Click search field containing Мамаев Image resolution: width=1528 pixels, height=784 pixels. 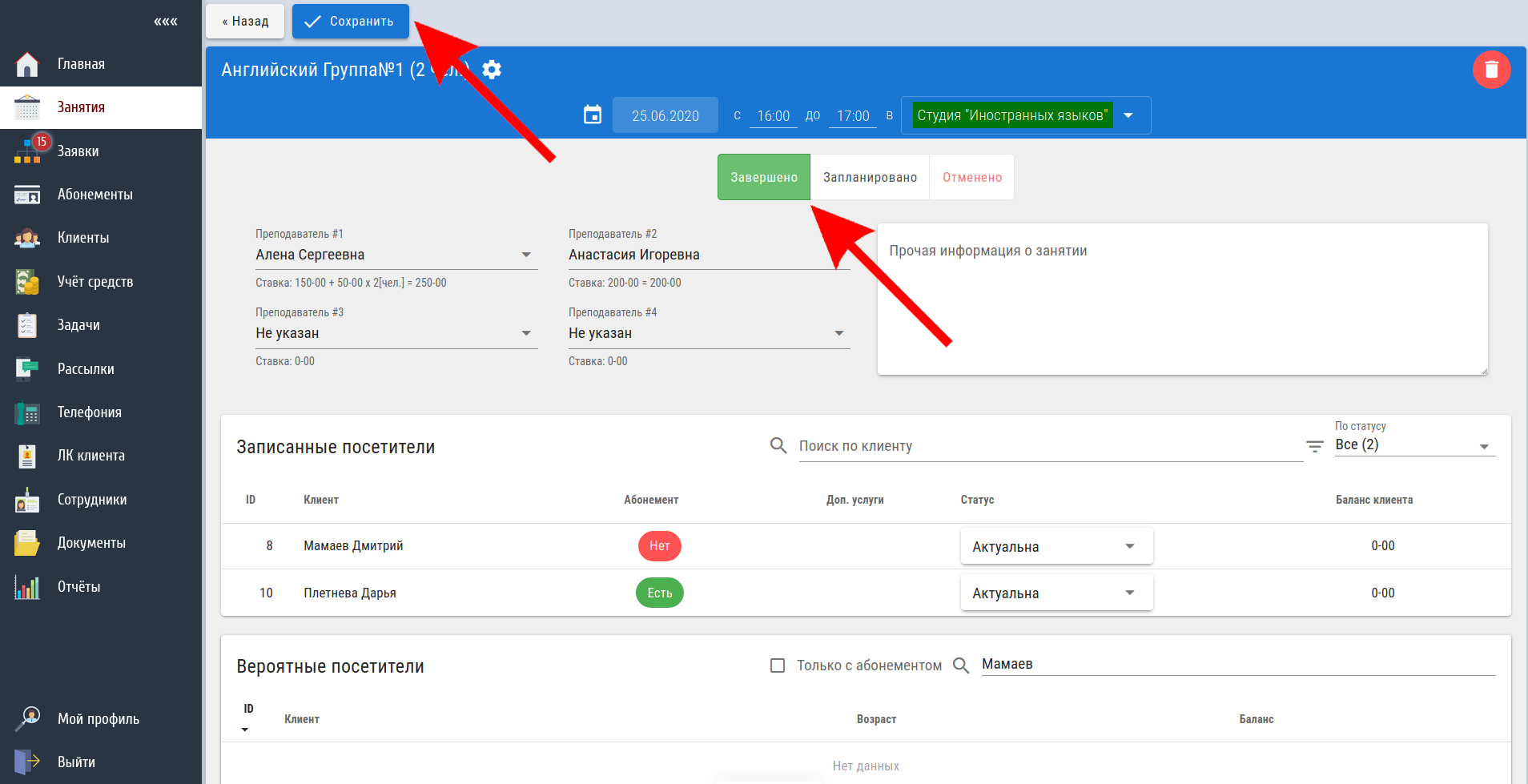click(1238, 664)
